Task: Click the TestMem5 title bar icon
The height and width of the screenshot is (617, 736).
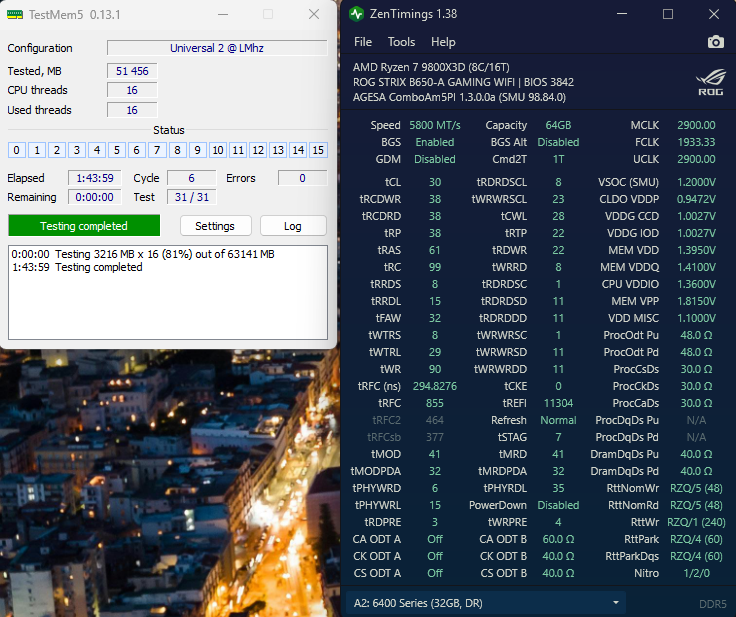Action: click(x=14, y=14)
